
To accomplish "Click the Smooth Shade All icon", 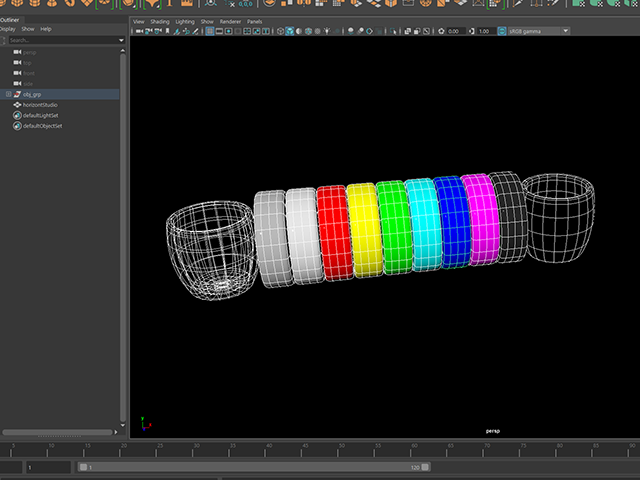I will (x=290, y=31).
